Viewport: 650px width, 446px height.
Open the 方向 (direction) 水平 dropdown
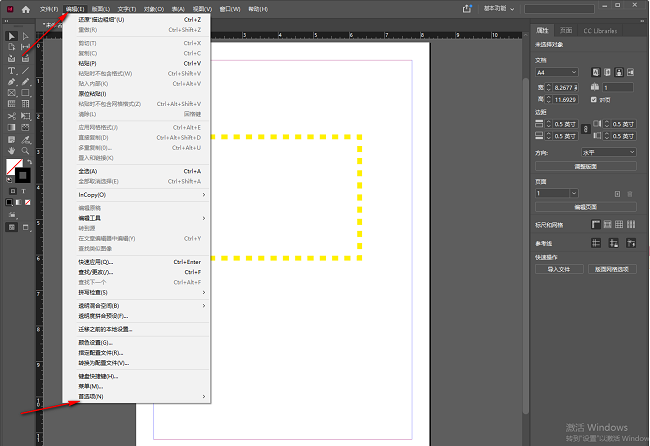click(608, 152)
